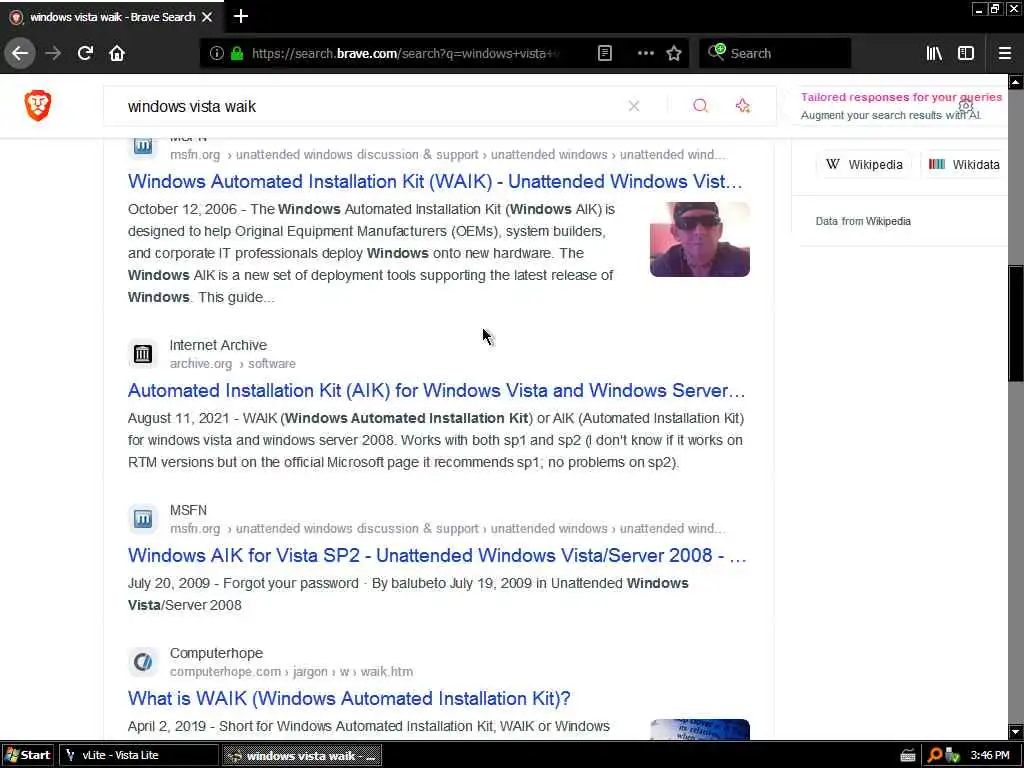Clear the search query with X icon
This screenshot has width=1024, height=768.
pos(633,106)
